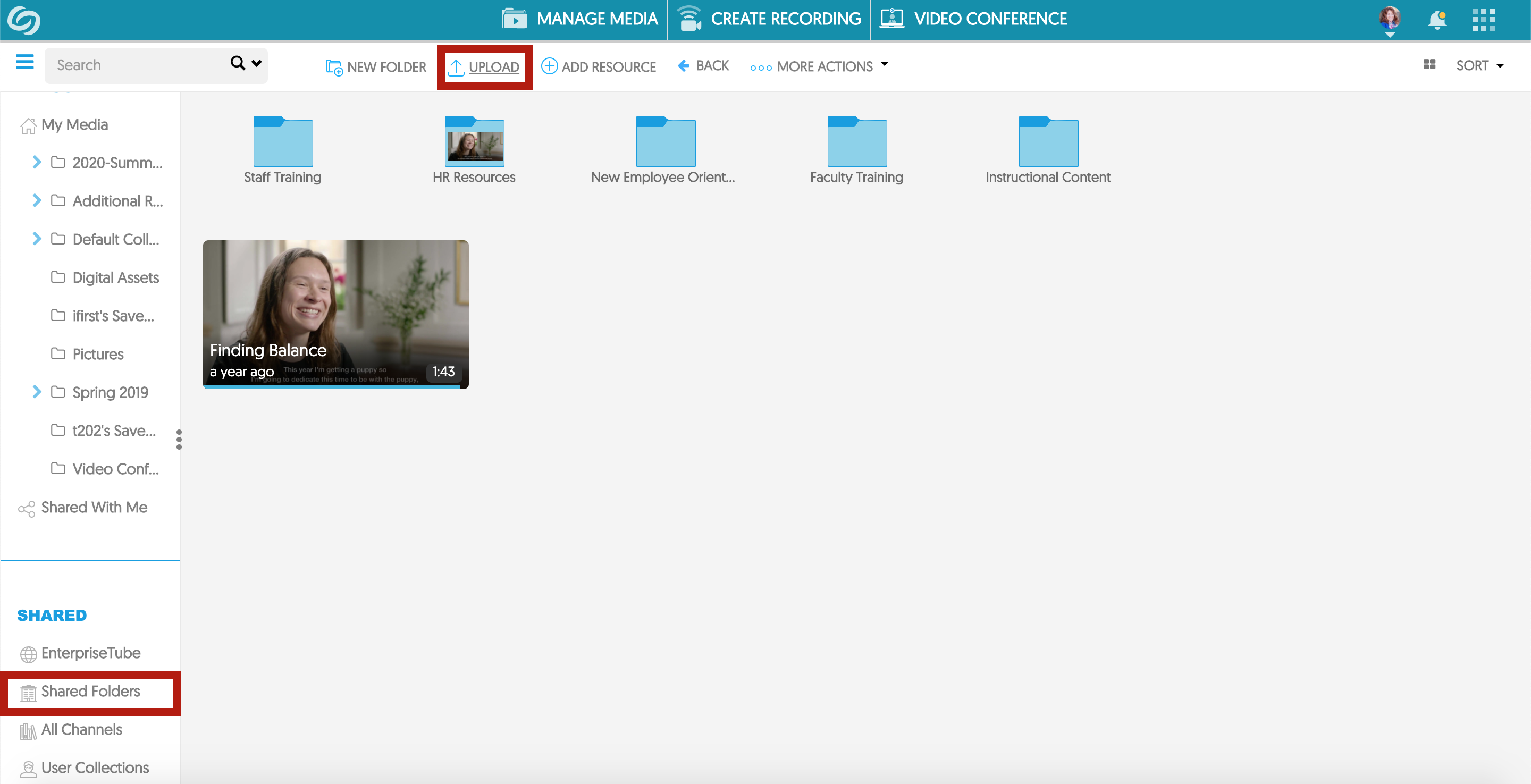Open the Sort dropdown
Screen dimensions: 1531x784
click(x=1479, y=65)
